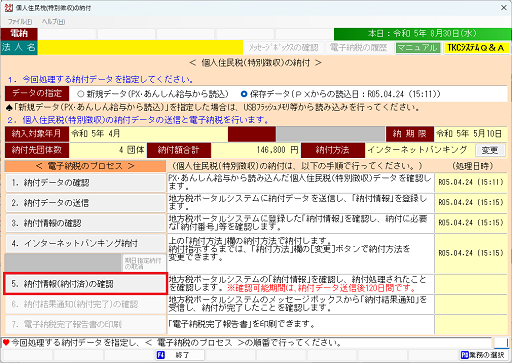Click step 2 timestamp R05.04.24 (15:15)
This screenshot has width=512, height=363.
pos(471,203)
